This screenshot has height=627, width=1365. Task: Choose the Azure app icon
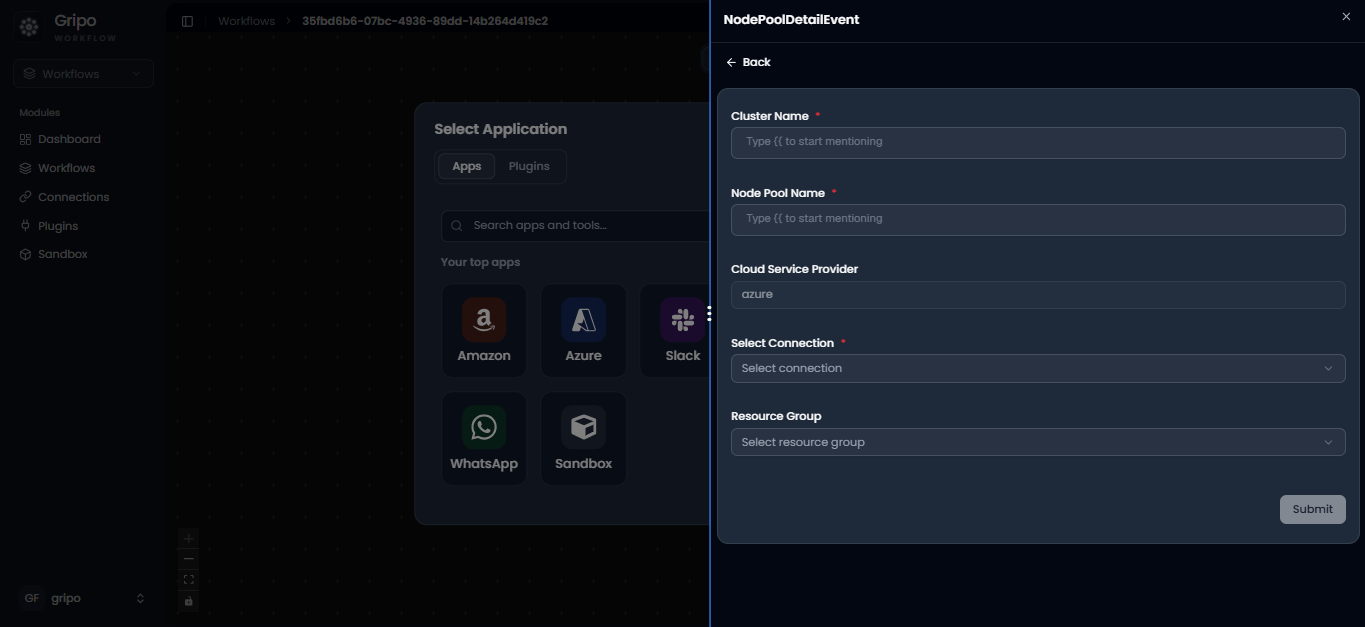[583, 320]
